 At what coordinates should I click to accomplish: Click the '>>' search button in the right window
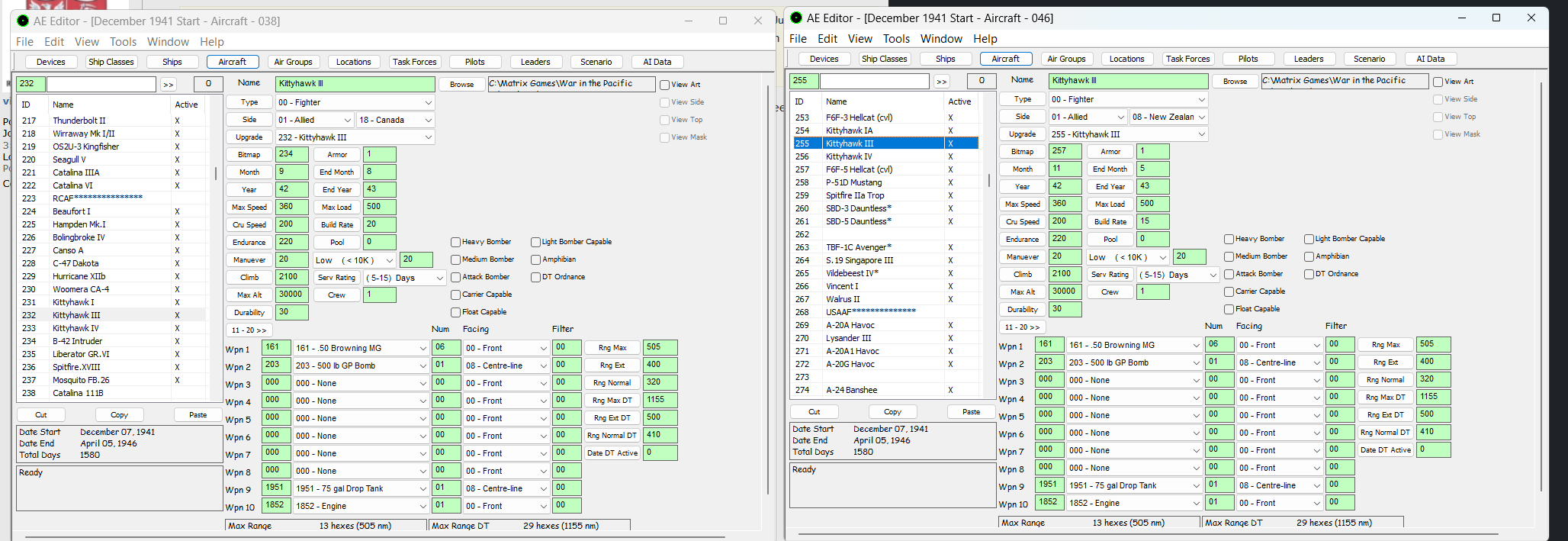pos(942,81)
